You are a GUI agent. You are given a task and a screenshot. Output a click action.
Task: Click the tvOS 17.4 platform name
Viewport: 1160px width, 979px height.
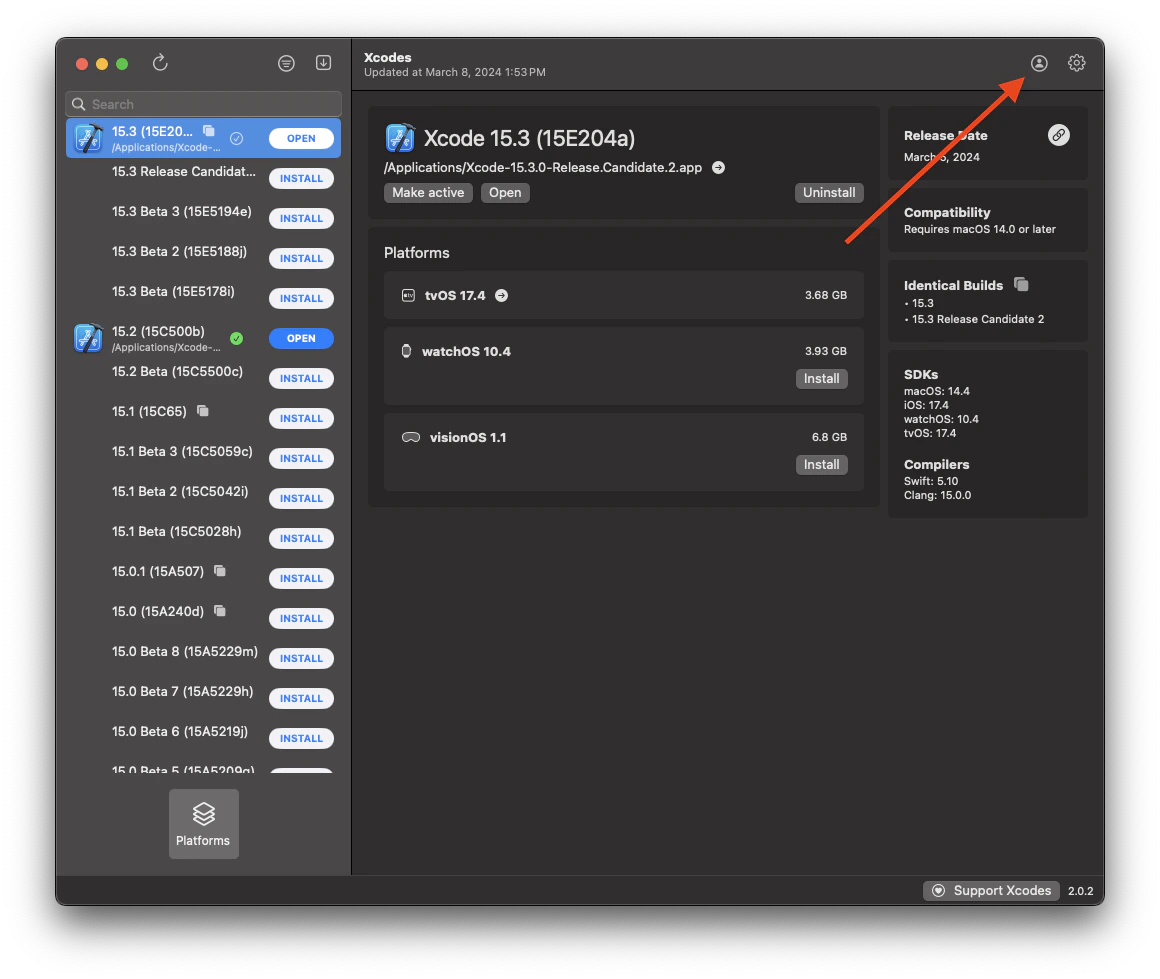pyautogui.click(x=455, y=295)
